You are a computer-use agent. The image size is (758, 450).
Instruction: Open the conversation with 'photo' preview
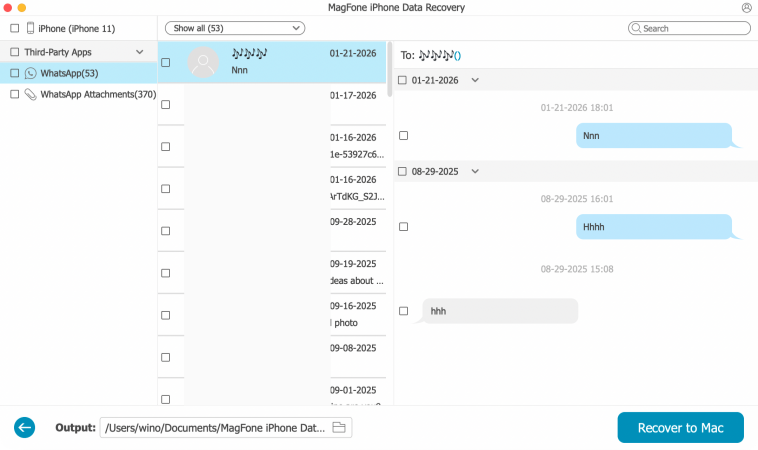coord(272,315)
